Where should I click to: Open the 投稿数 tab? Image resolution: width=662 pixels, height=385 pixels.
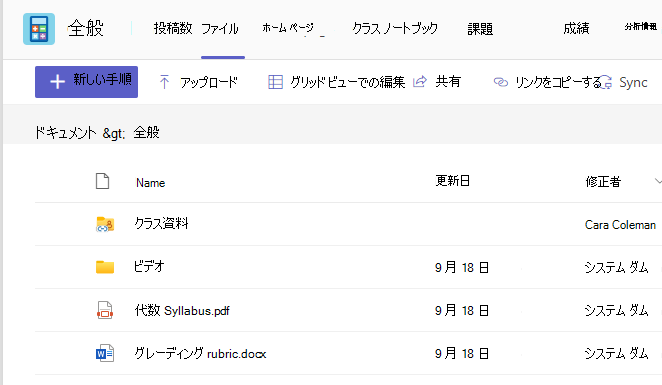pos(173,28)
